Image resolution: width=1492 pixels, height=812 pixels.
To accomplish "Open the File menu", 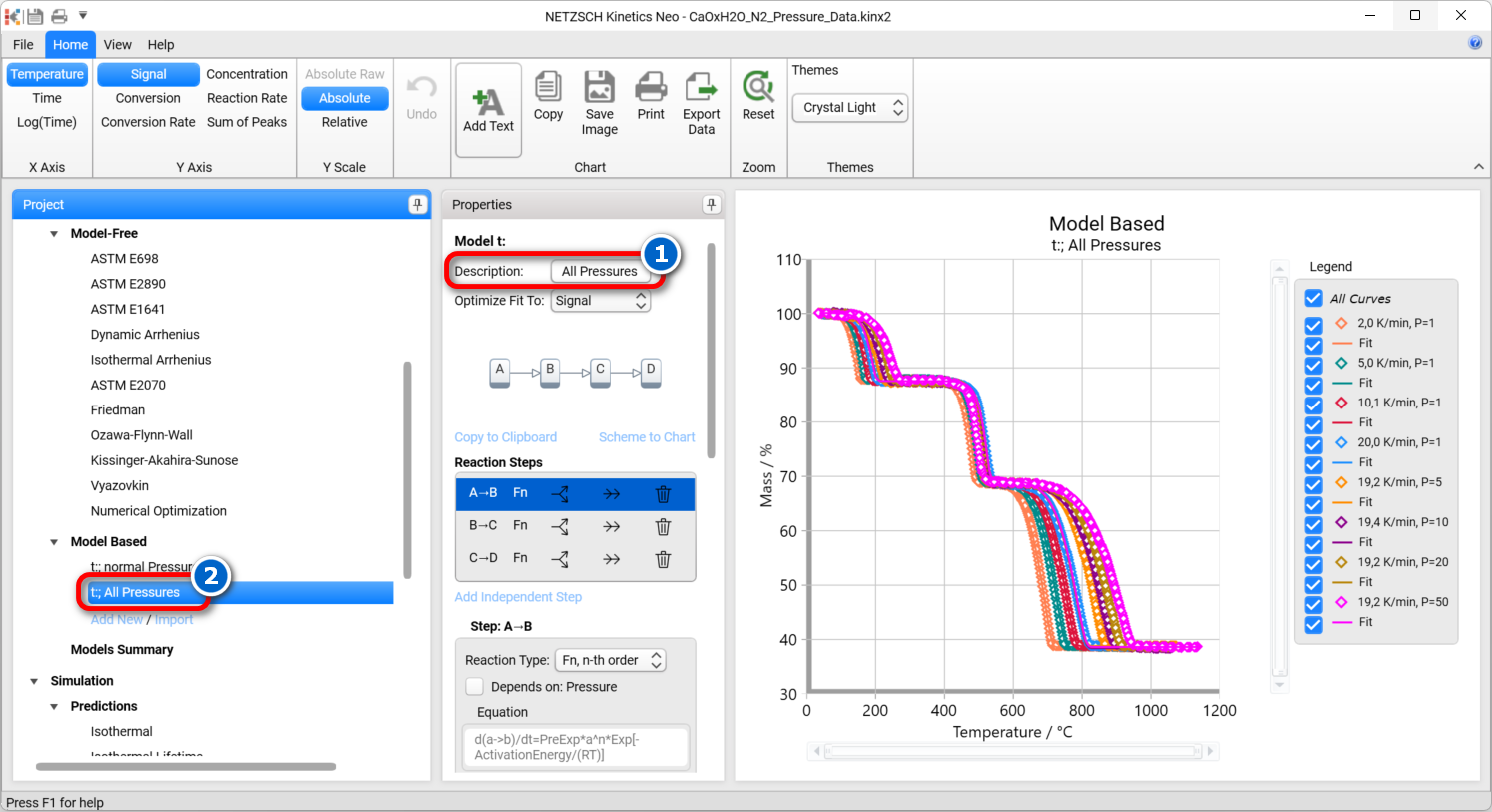I will pyautogui.click(x=23, y=45).
